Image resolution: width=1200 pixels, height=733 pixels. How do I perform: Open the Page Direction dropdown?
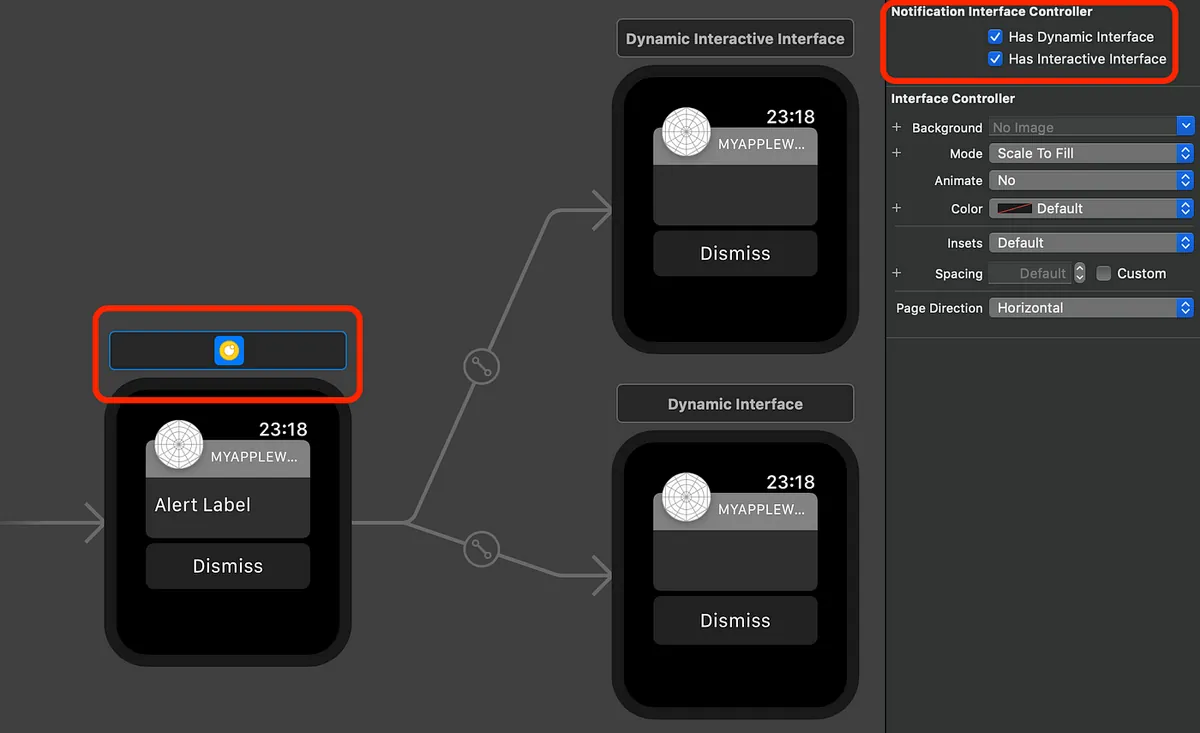point(1090,307)
